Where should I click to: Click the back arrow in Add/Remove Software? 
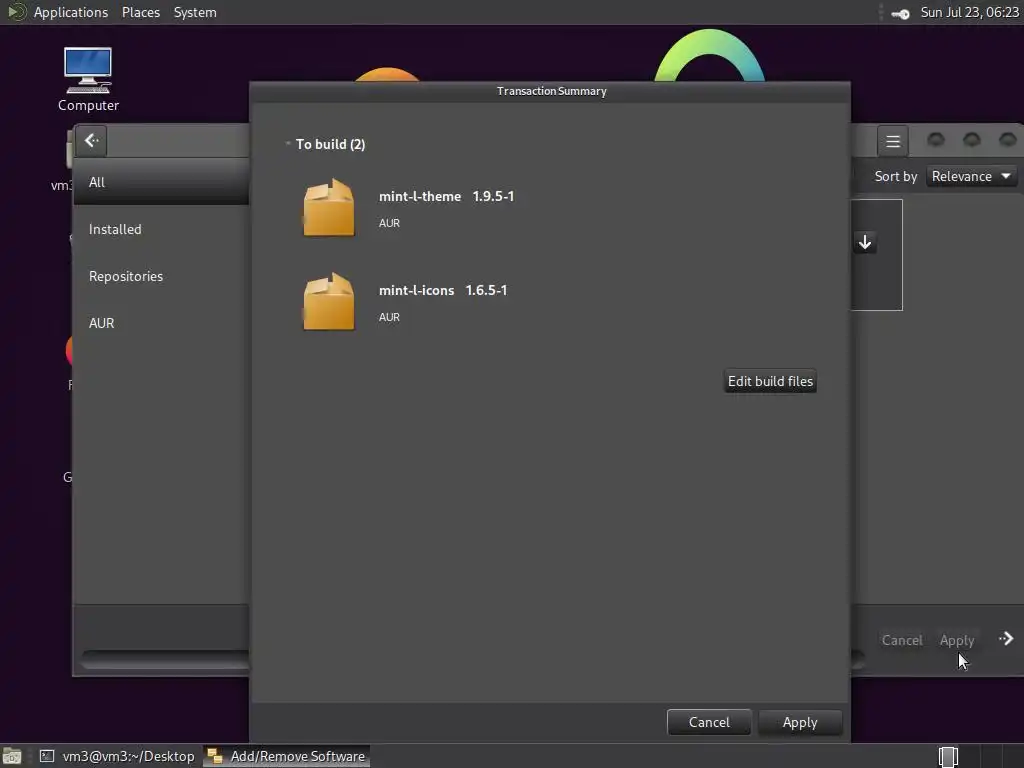(91, 140)
